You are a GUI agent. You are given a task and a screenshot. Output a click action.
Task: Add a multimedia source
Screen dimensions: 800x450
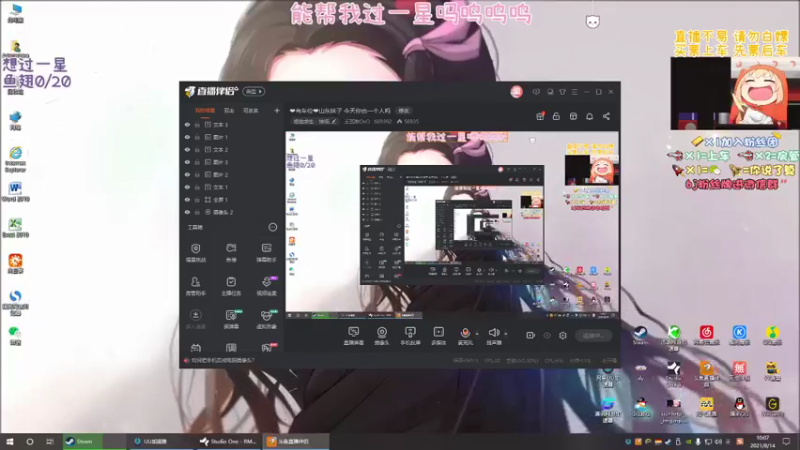439,336
